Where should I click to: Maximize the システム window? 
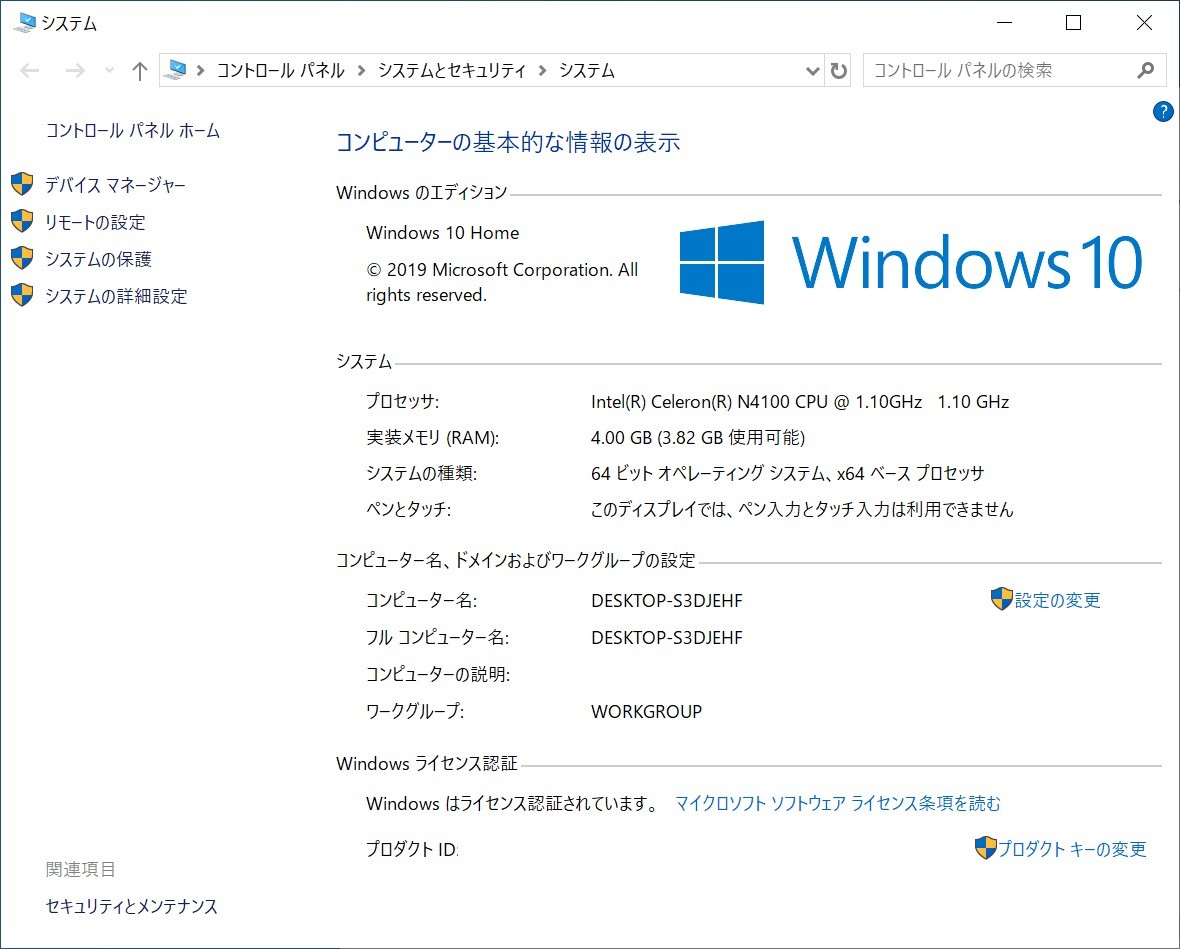[x=1074, y=23]
